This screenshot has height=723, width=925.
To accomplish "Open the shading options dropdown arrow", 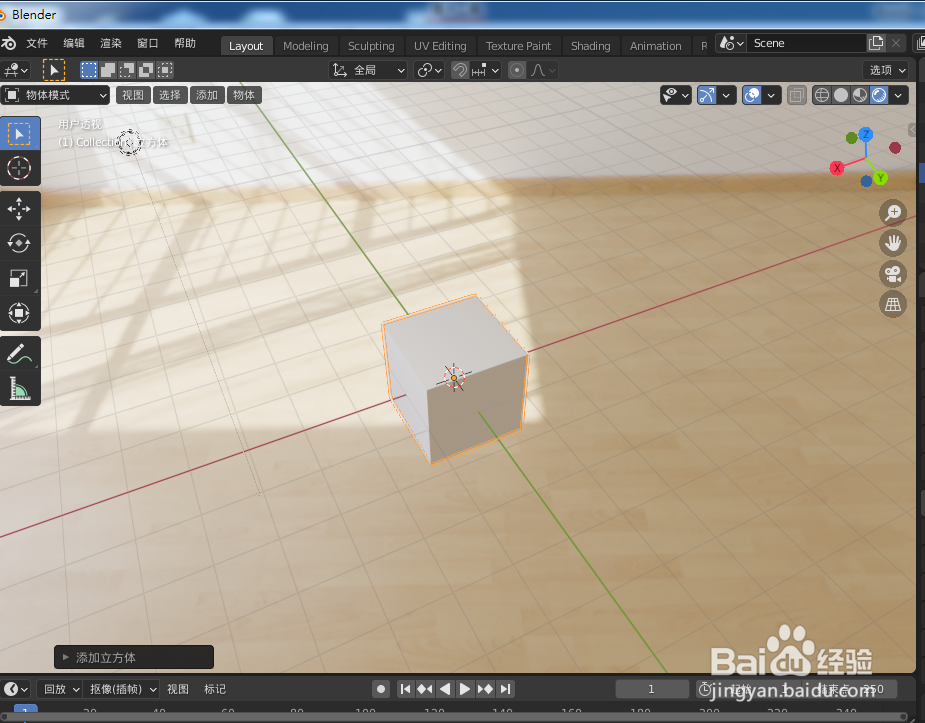I will (898, 95).
